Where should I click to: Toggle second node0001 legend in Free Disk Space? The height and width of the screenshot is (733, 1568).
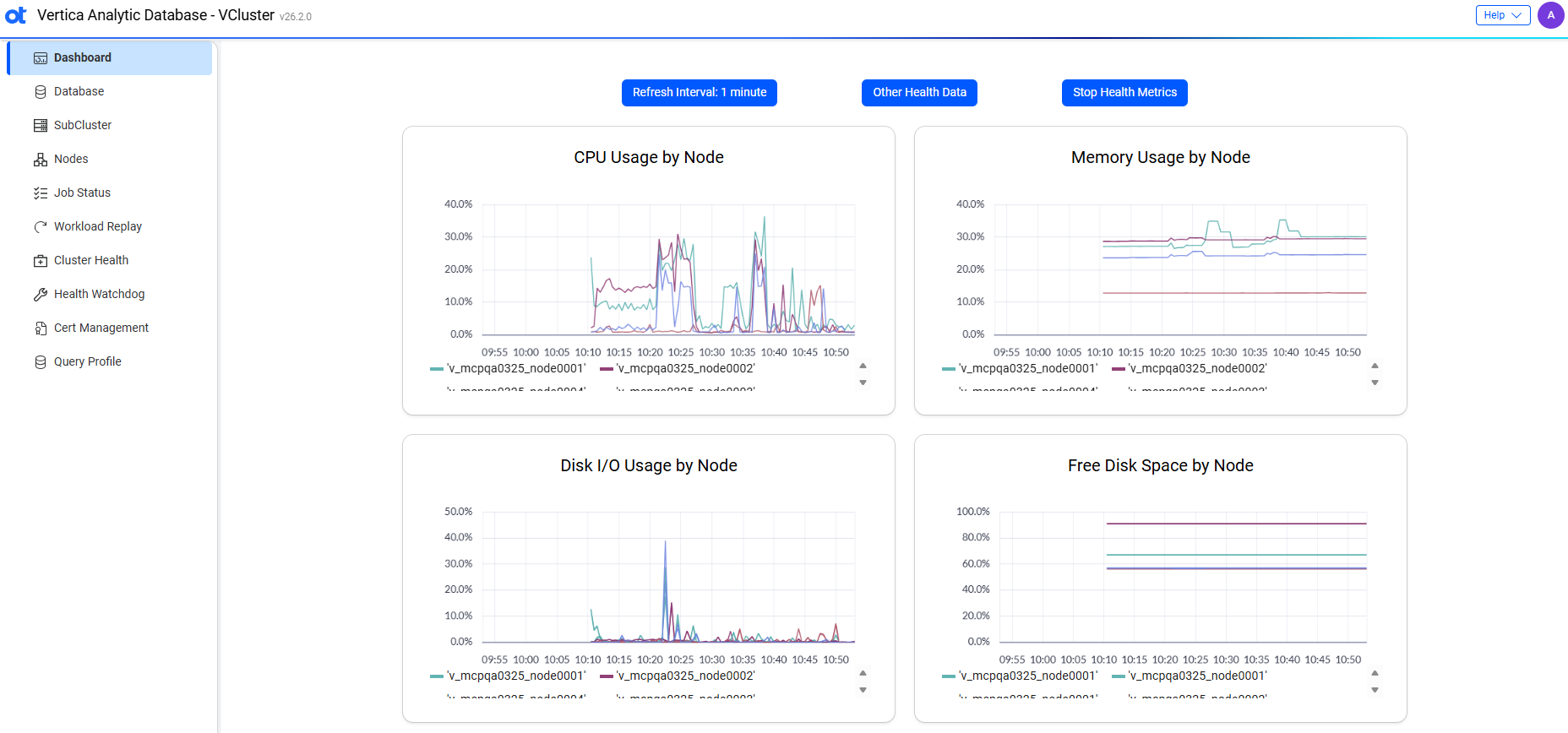tap(1190, 676)
